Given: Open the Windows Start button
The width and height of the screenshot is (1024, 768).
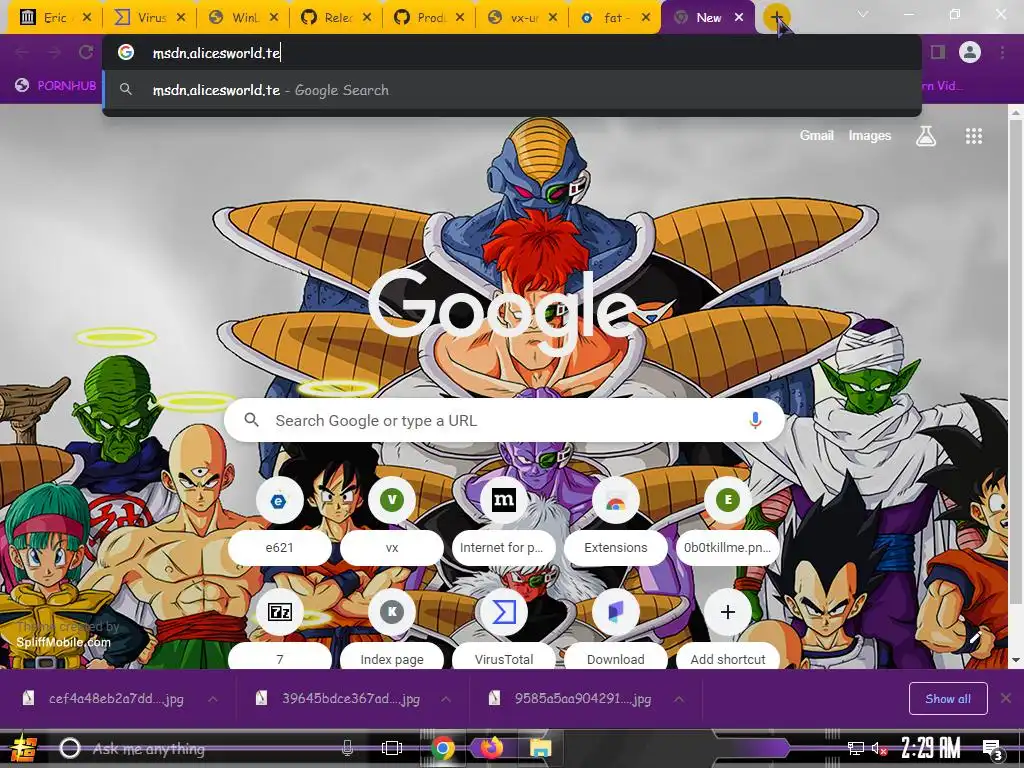Looking at the screenshot, I should (24, 748).
